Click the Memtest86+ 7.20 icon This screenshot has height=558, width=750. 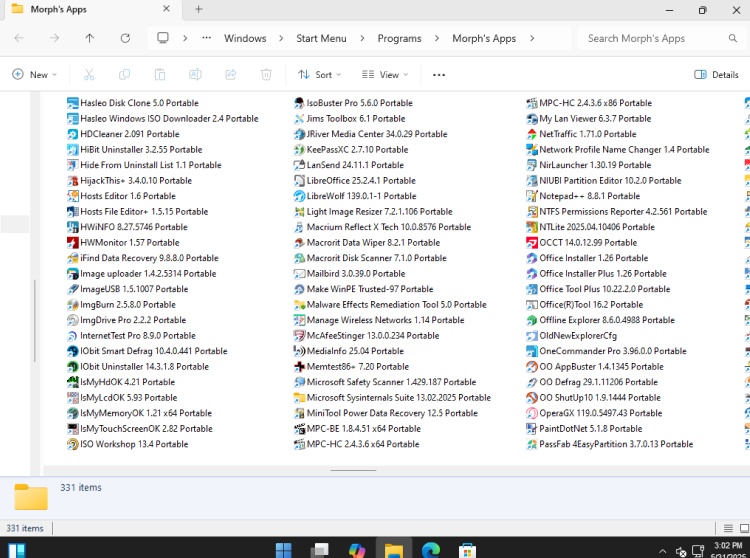(299, 367)
